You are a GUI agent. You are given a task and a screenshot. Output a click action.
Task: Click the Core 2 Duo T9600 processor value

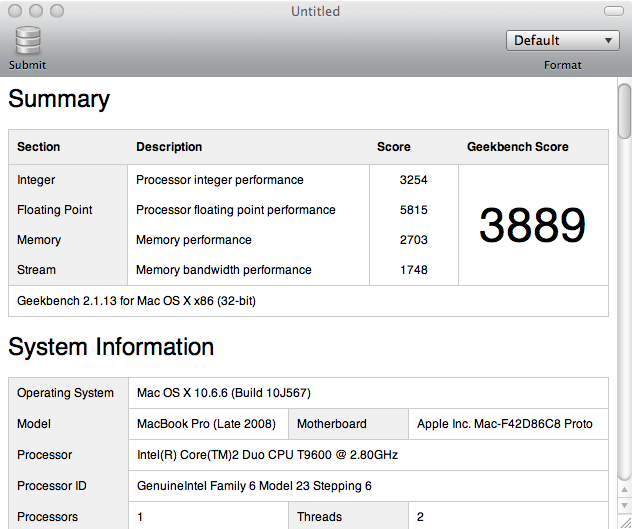click(267, 455)
